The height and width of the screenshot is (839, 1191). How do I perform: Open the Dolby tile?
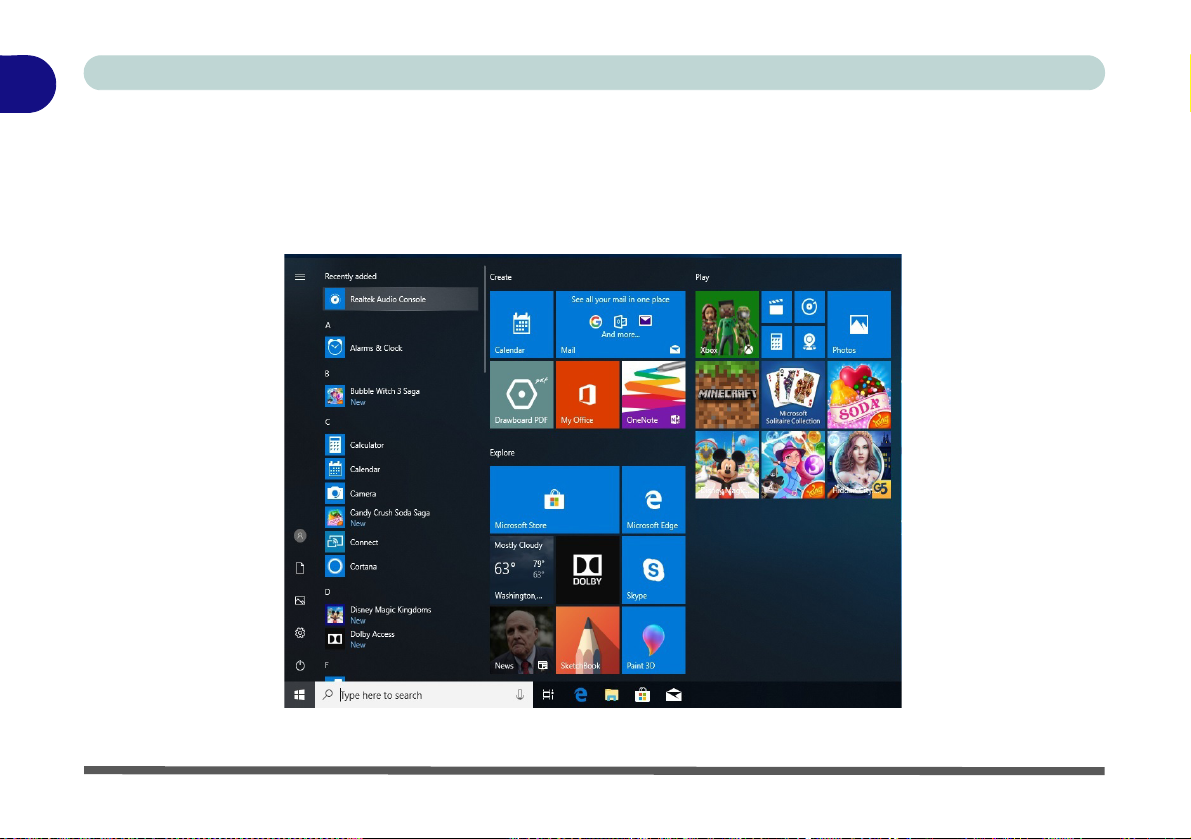(588, 570)
